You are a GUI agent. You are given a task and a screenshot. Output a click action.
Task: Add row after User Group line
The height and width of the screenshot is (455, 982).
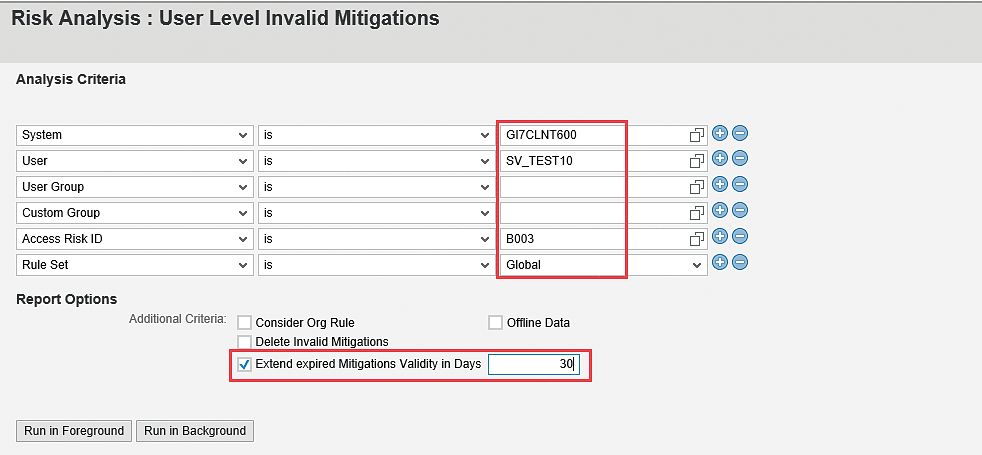[x=720, y=185]
